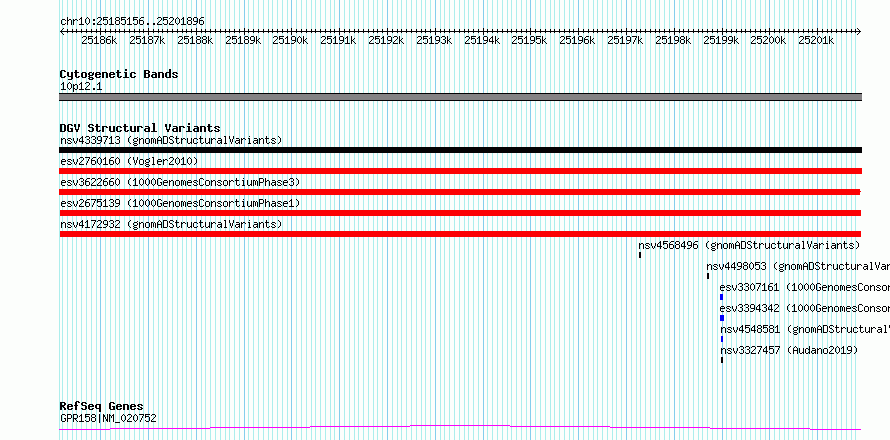Click the black marker under nsv3327457
Screen dimensions: 890x440
(x=722, y=360)
